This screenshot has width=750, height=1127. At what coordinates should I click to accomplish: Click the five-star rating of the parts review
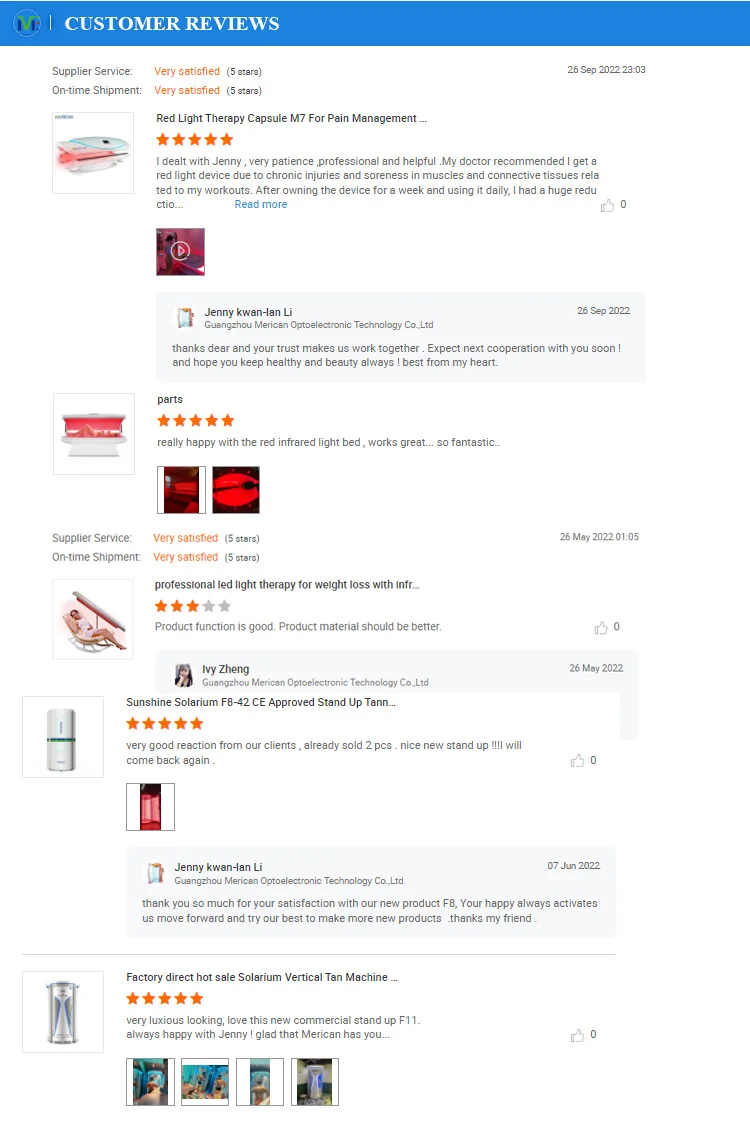(196, 420)
